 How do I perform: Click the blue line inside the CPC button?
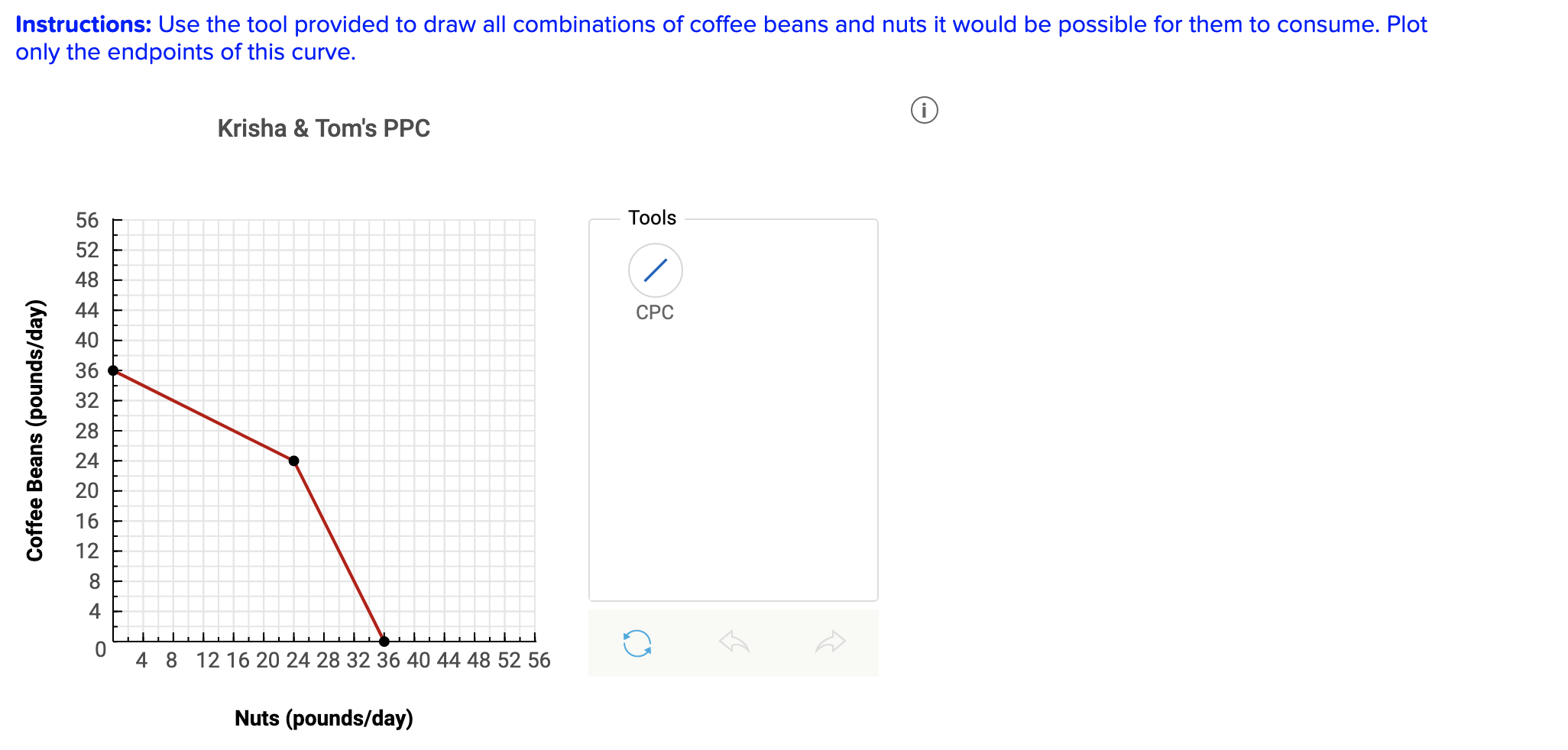pyautogui.click(x=654, y=271)
